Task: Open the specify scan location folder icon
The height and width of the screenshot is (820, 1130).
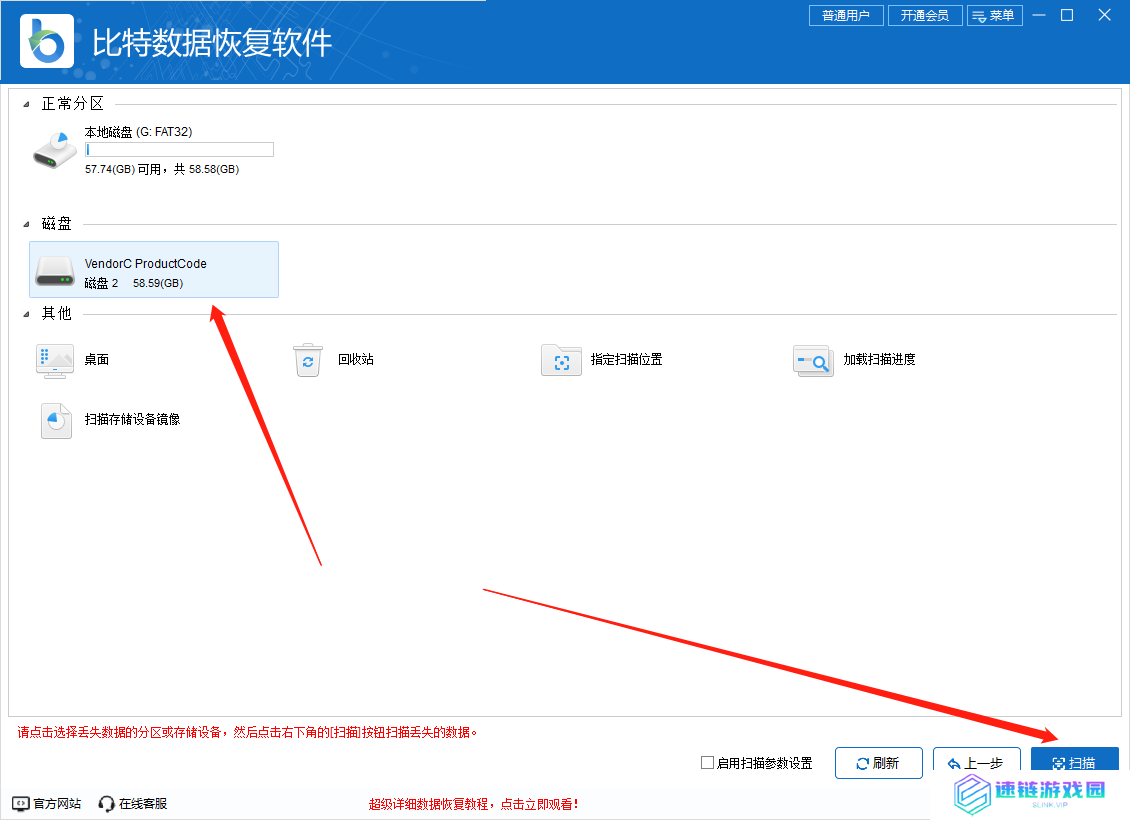Action: [561, 360]
